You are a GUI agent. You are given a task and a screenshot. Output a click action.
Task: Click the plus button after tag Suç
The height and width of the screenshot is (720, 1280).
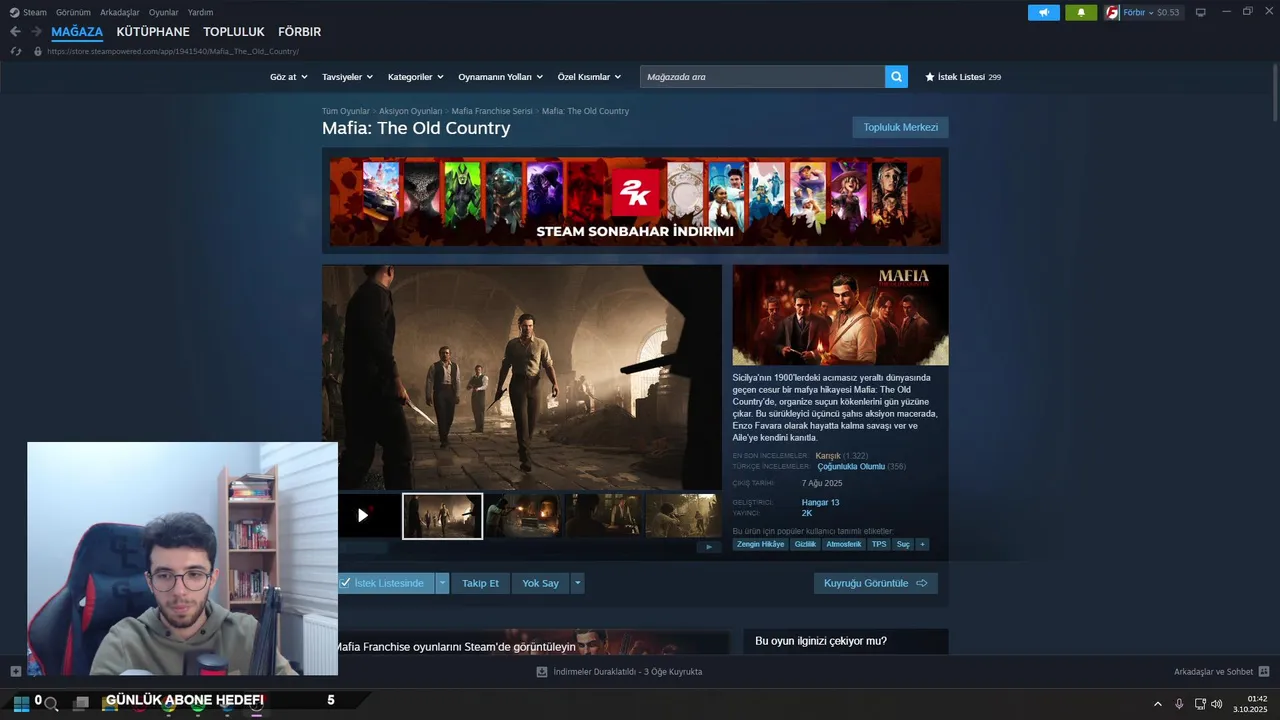pos(922,544)
